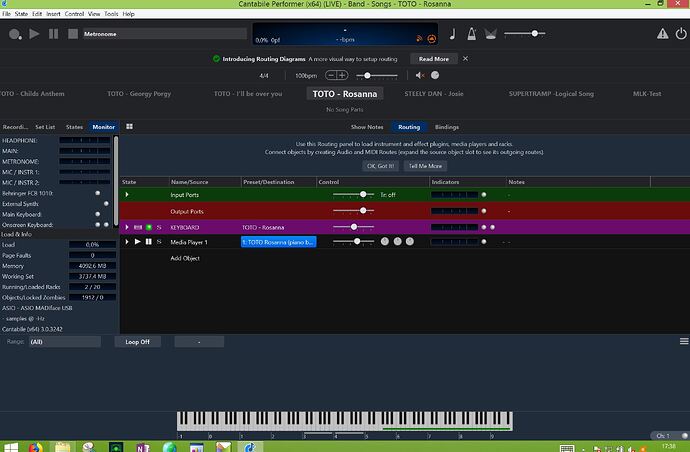Toggle the metronome icon in the toolbar

click(x=471, y=33)
